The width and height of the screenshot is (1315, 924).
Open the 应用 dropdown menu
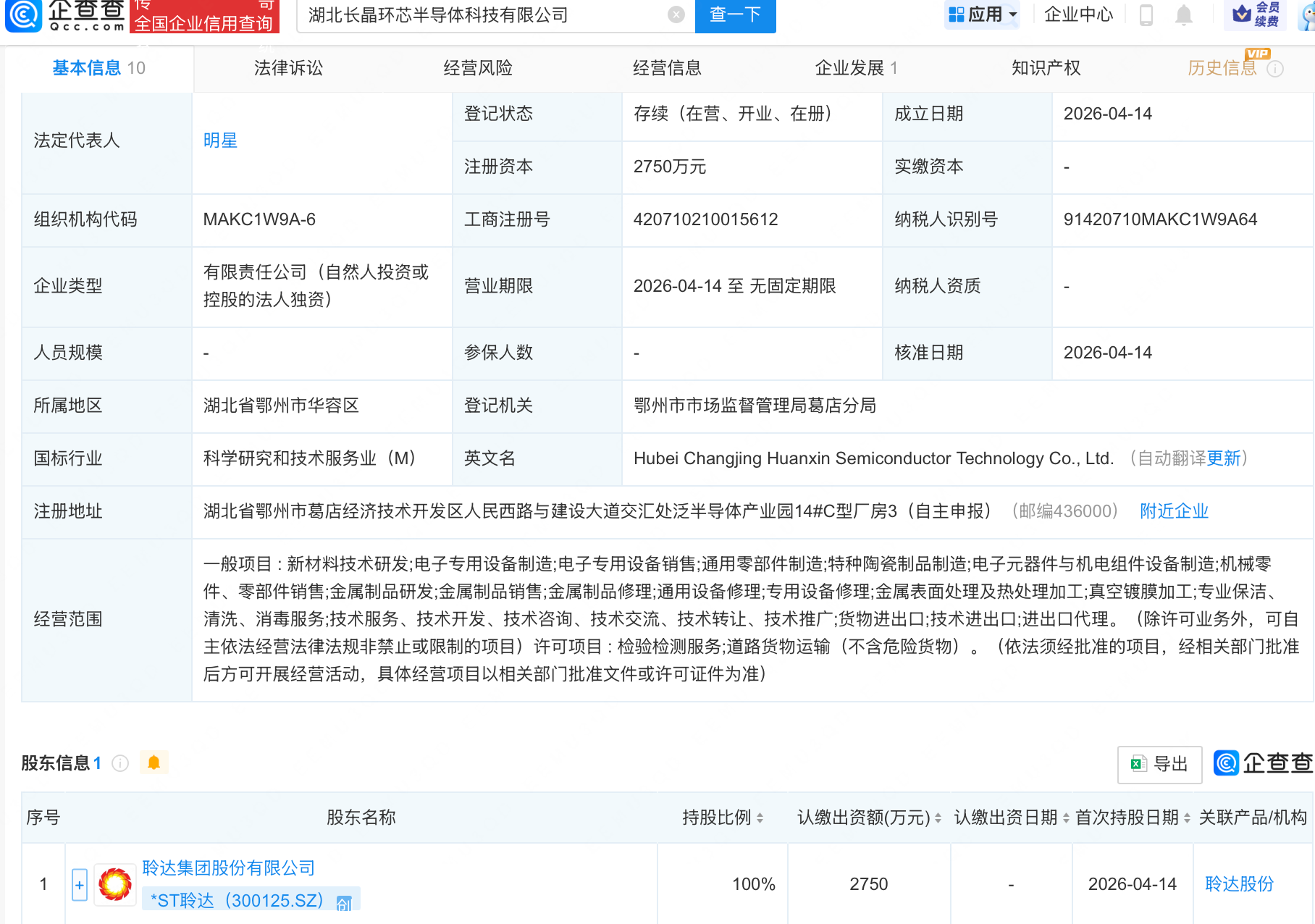(x=982, y=14)
